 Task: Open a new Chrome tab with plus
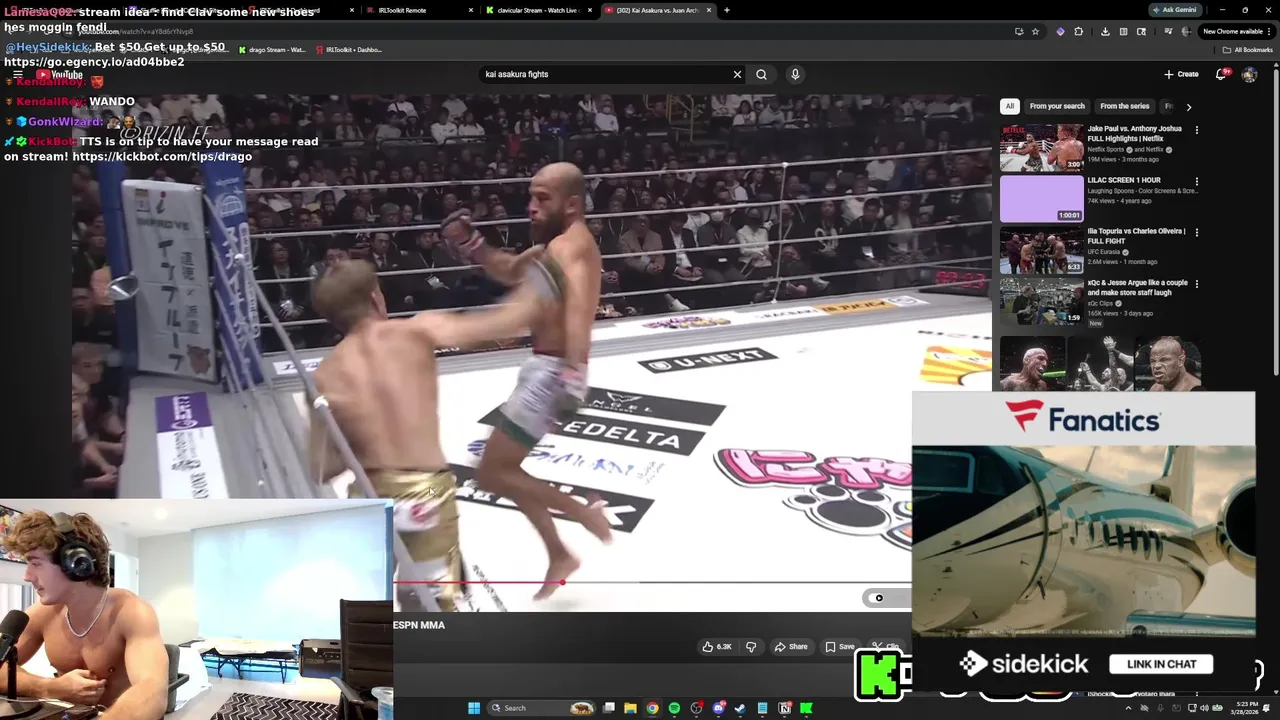[727, 10]
